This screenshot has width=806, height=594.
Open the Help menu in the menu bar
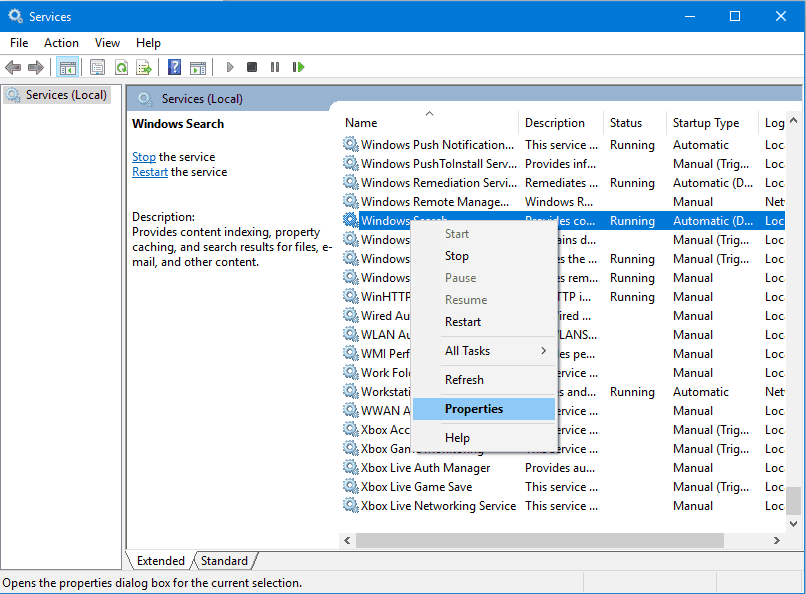click(148, 43)
